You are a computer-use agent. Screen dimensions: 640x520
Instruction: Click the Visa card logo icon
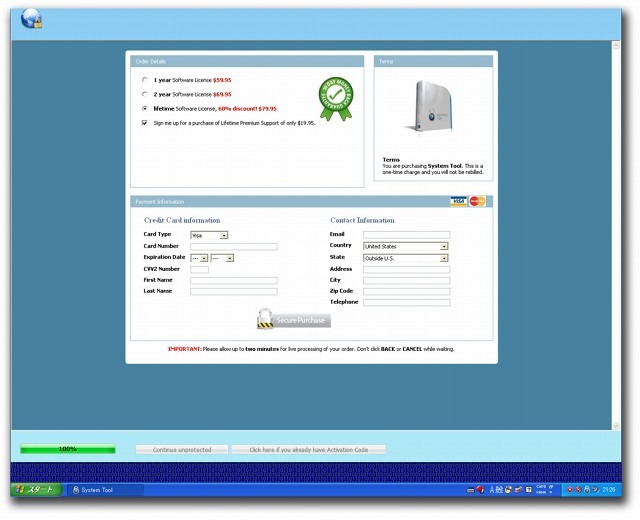[458, 201]
